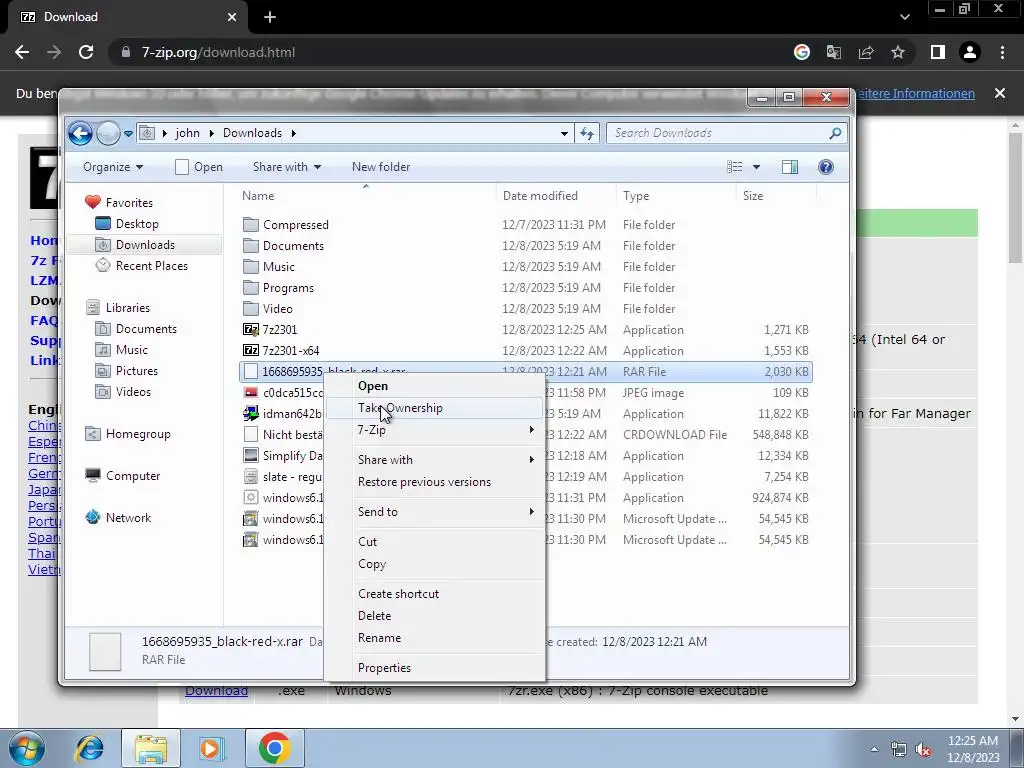Select the Programs folder
This screenshot has height=768, width=1024.
(x=288, y=288)
